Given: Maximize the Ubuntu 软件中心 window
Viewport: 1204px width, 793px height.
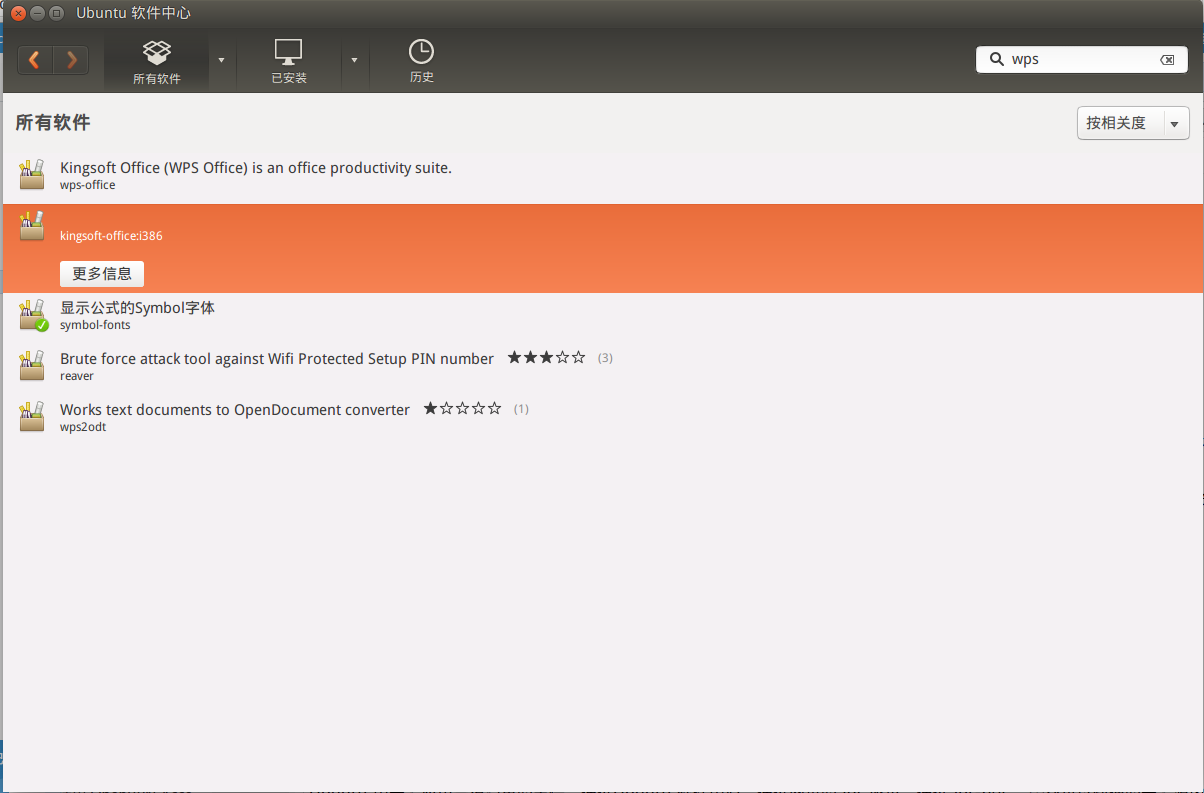Looking at the screenshot, I should click(57, 13).
